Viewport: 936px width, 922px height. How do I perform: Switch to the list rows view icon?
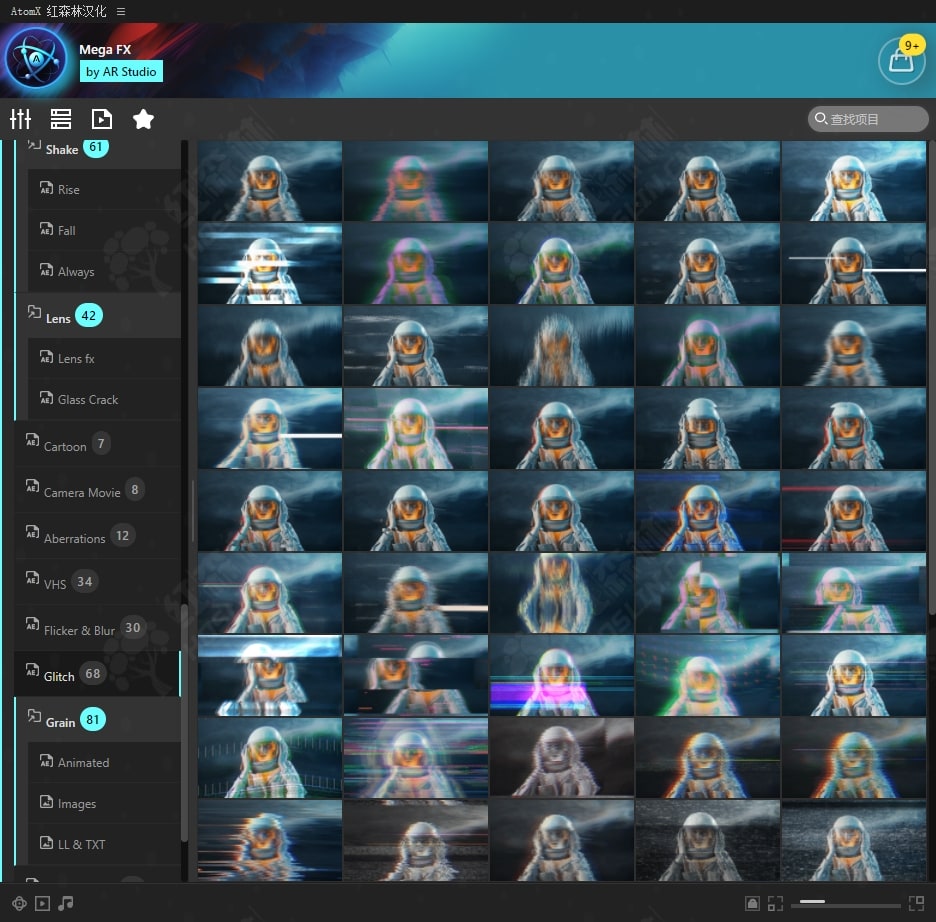point(61,119)
